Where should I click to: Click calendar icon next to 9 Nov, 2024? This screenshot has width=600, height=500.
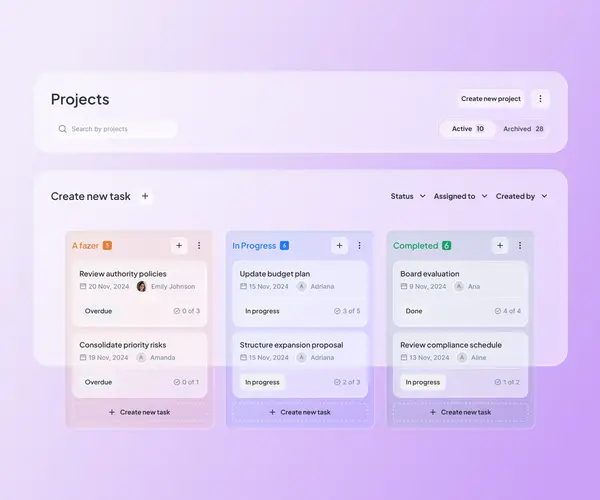[x=404, y=286]
